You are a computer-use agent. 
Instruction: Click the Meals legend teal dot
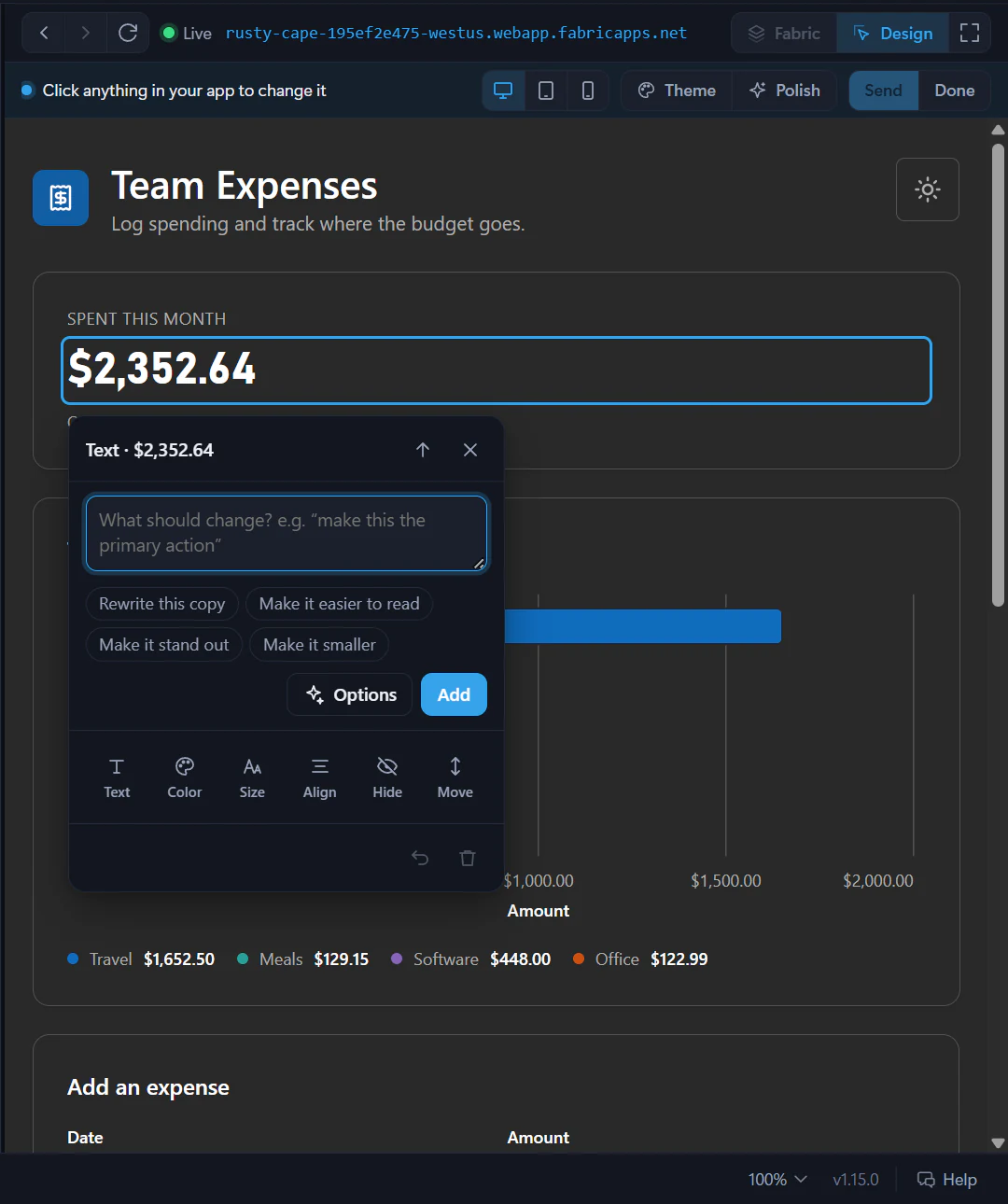pos(243,959)
